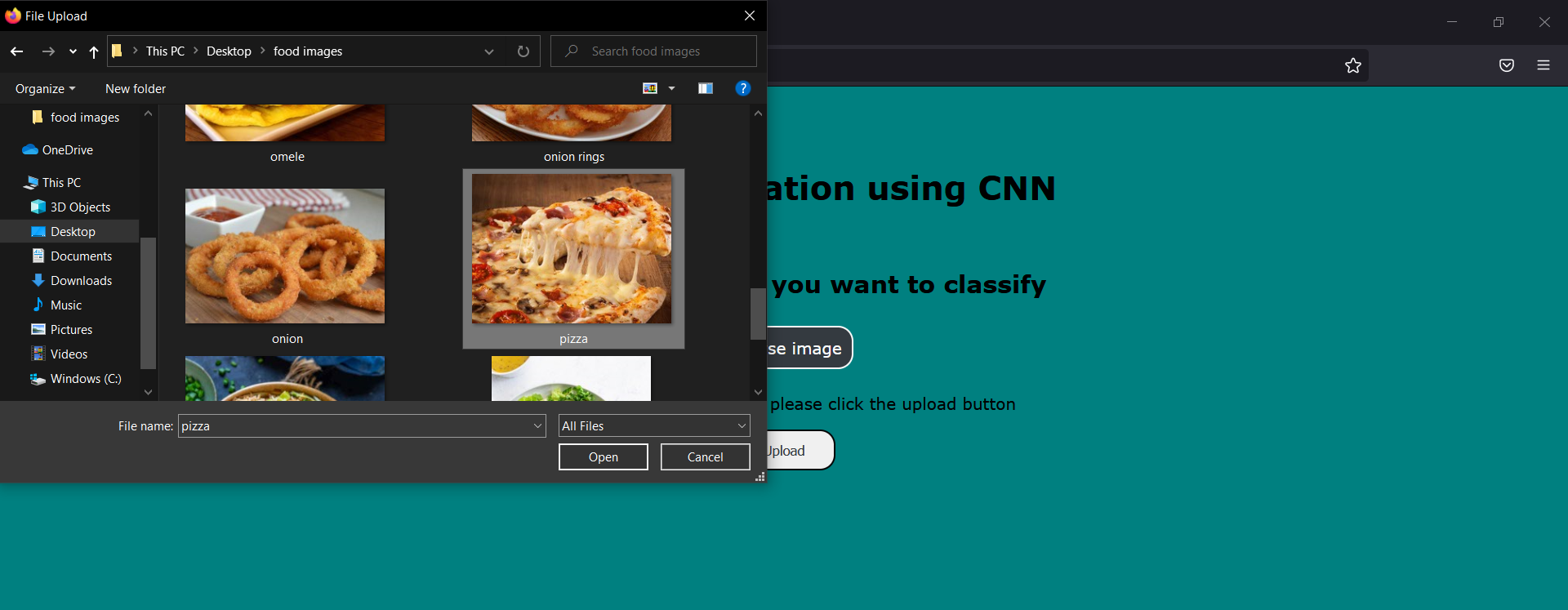The height and width of the screenshot is (610, 1568).
Task: Click the Open button
Action: point(604,457)
